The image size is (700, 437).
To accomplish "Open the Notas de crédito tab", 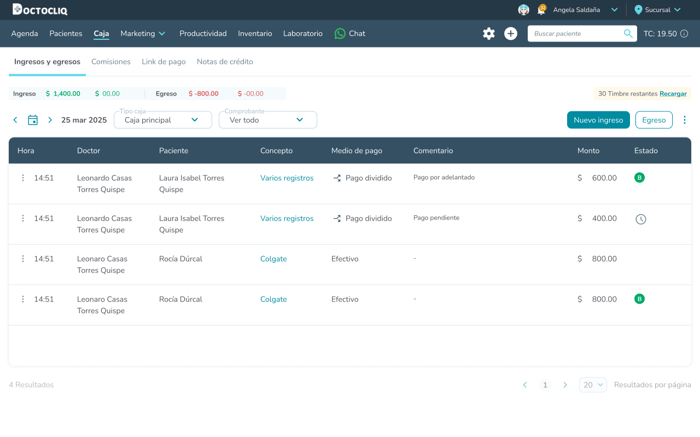I will (224, 62).
